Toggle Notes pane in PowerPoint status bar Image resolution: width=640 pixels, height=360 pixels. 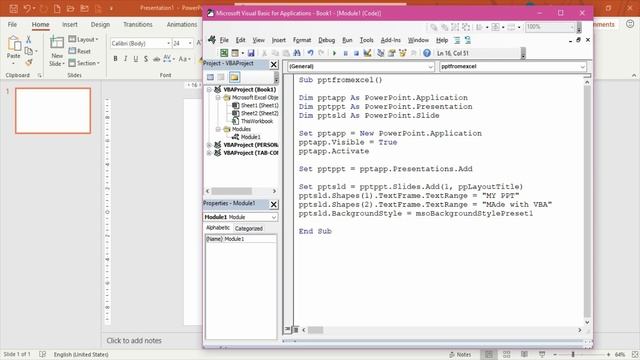coord(460,354)
